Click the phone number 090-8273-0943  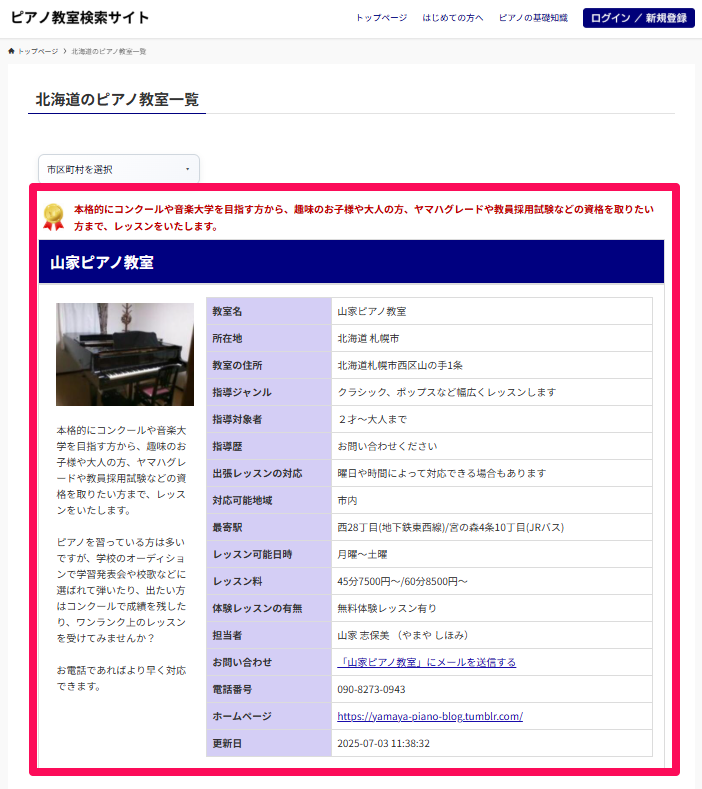tap(371, 689)
